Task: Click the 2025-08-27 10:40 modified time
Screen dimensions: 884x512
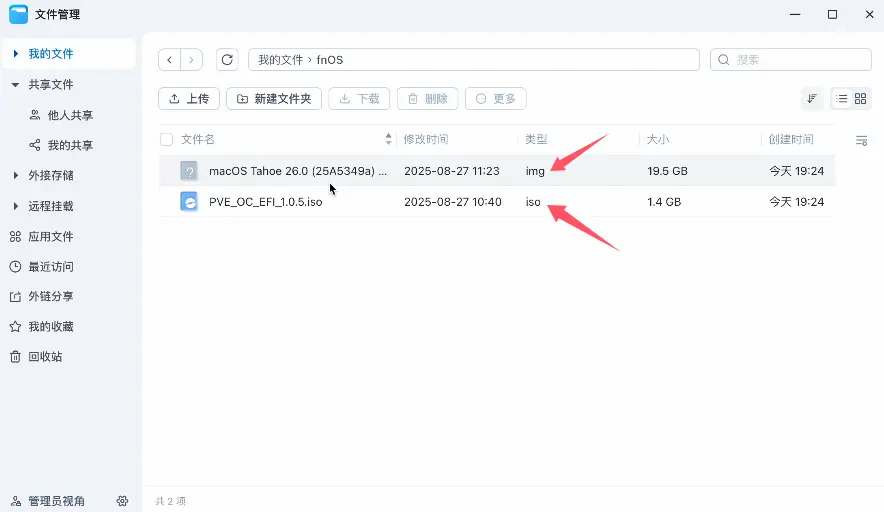Action: [453, 201]
